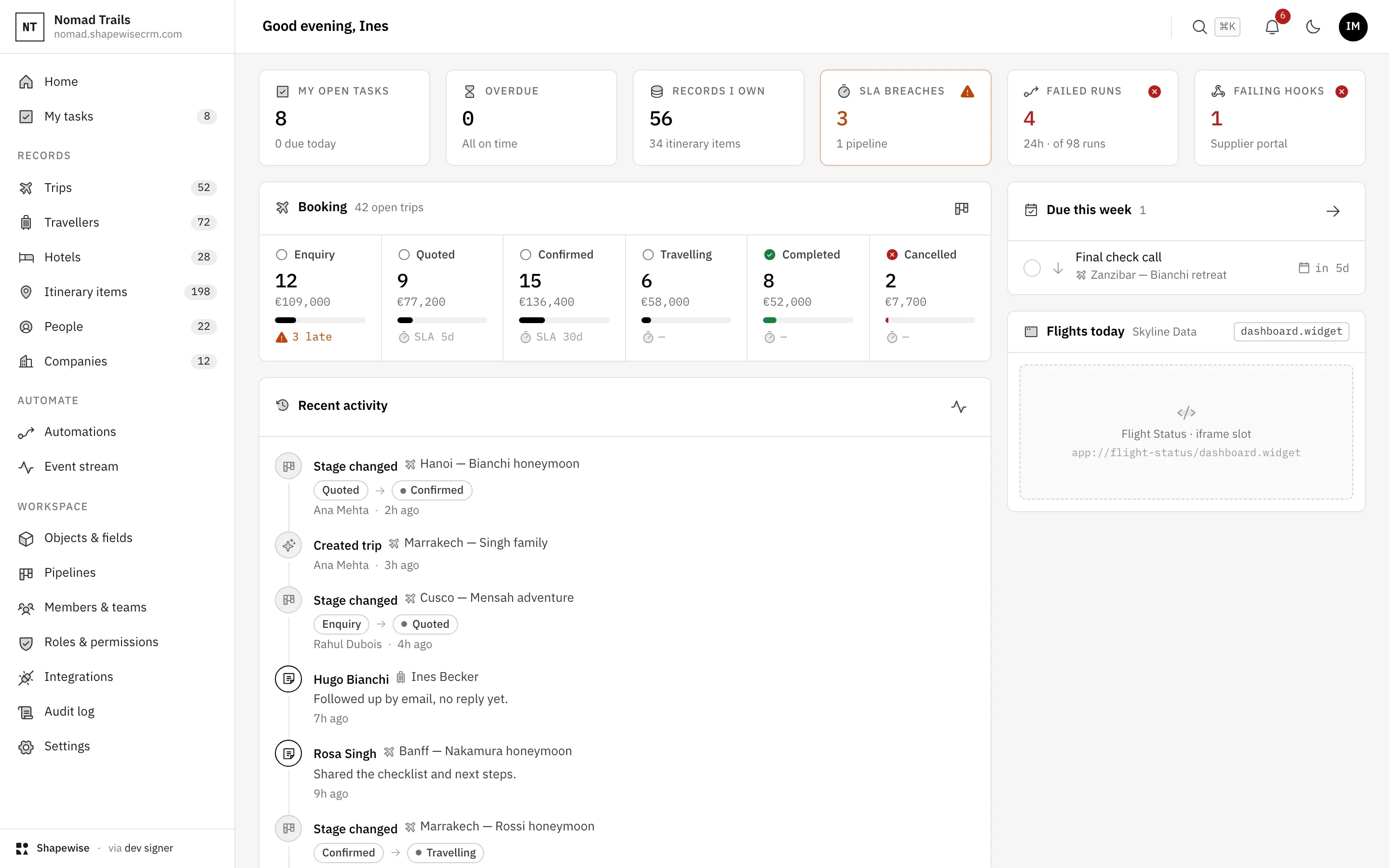Open the Records I Own card
The height and width of the screenshot is (868, 1389).
(x=719, y=118)
